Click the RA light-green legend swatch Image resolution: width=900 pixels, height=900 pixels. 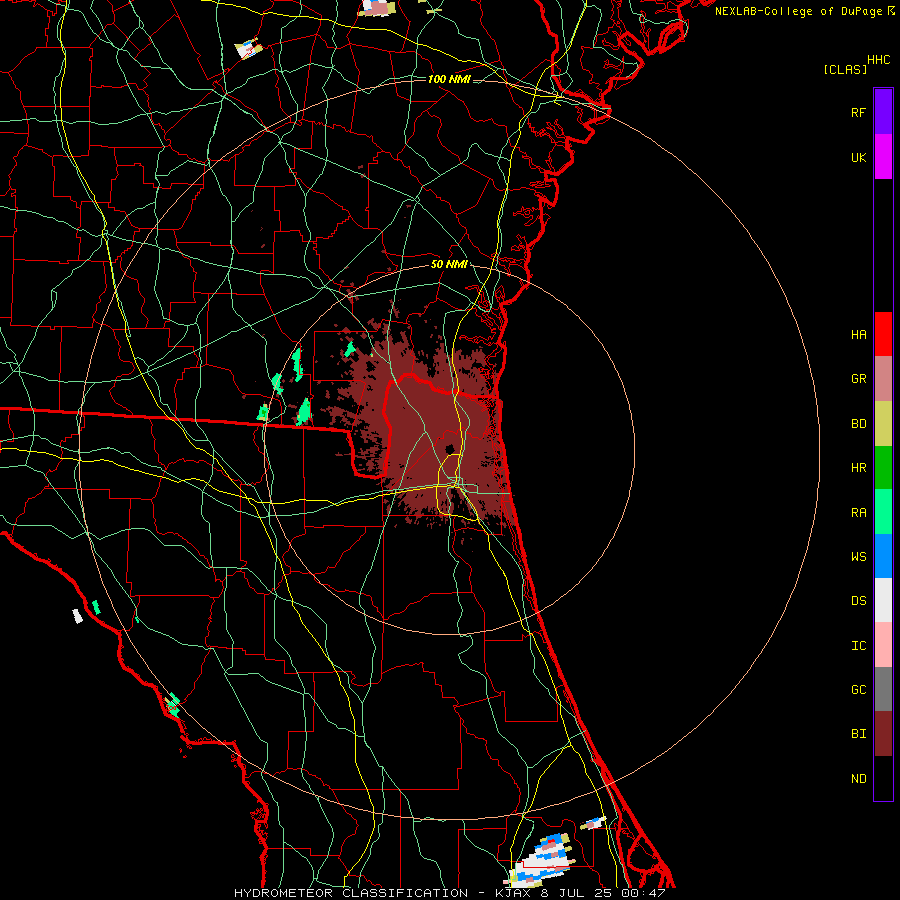point(883,512)
